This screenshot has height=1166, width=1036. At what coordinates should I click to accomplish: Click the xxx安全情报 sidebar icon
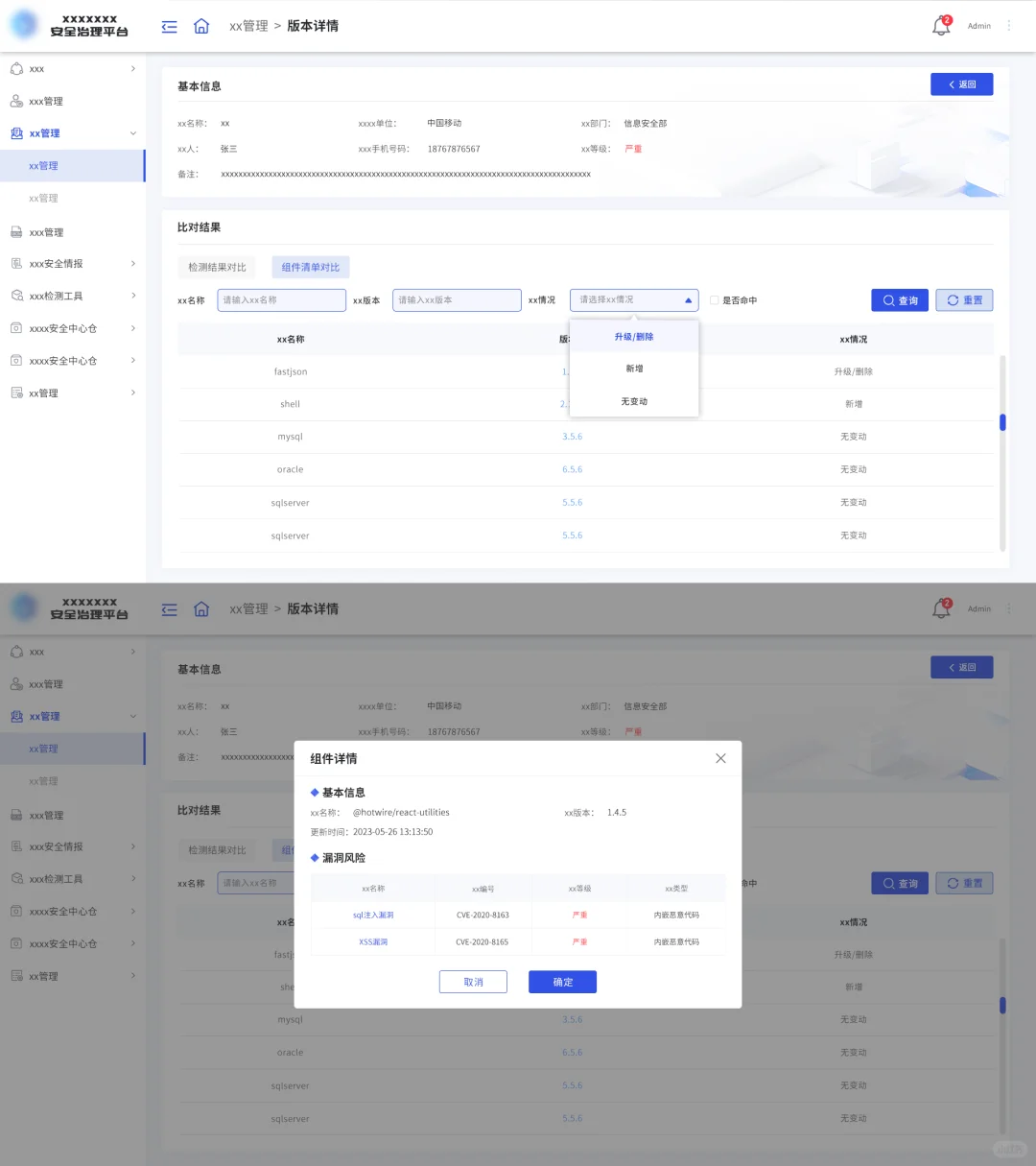pyautogui.click(x=16, y=263)
